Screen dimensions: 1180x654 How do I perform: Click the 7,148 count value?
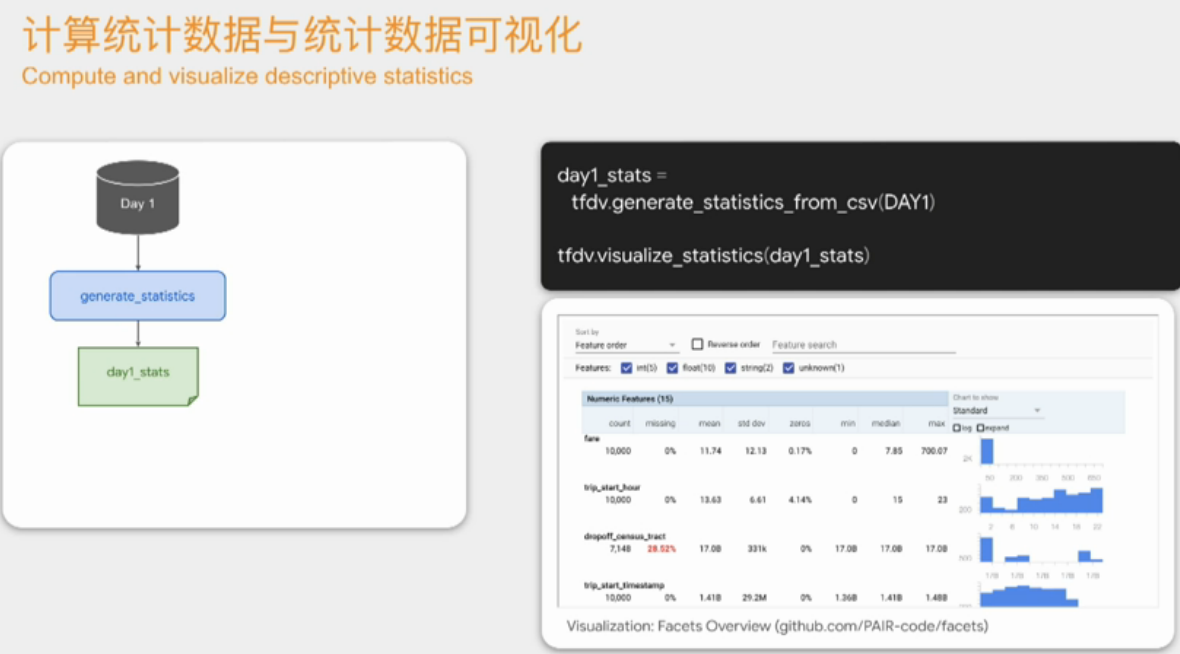[620, 549]
